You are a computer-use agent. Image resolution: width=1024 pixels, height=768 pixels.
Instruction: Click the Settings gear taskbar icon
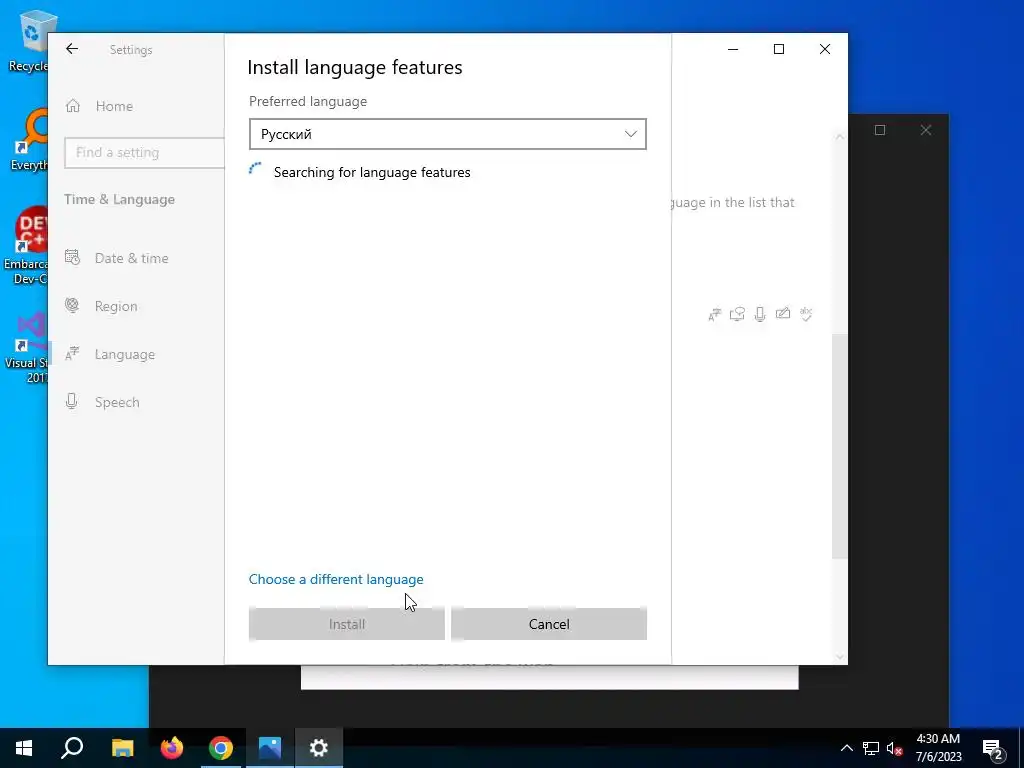[319, 748]
